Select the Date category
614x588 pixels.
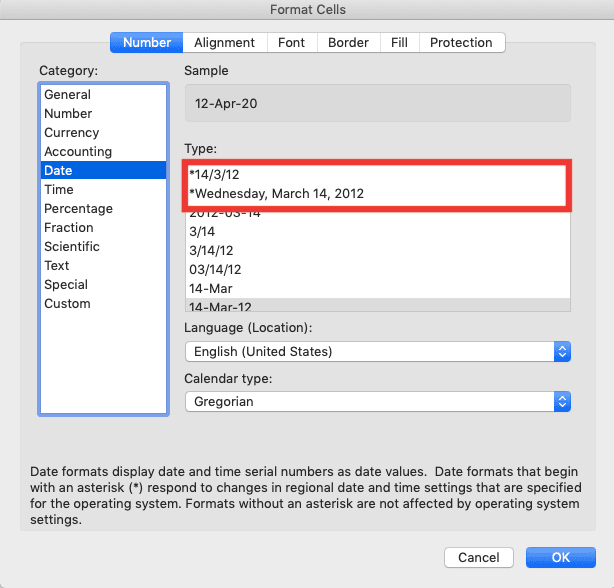103,170
